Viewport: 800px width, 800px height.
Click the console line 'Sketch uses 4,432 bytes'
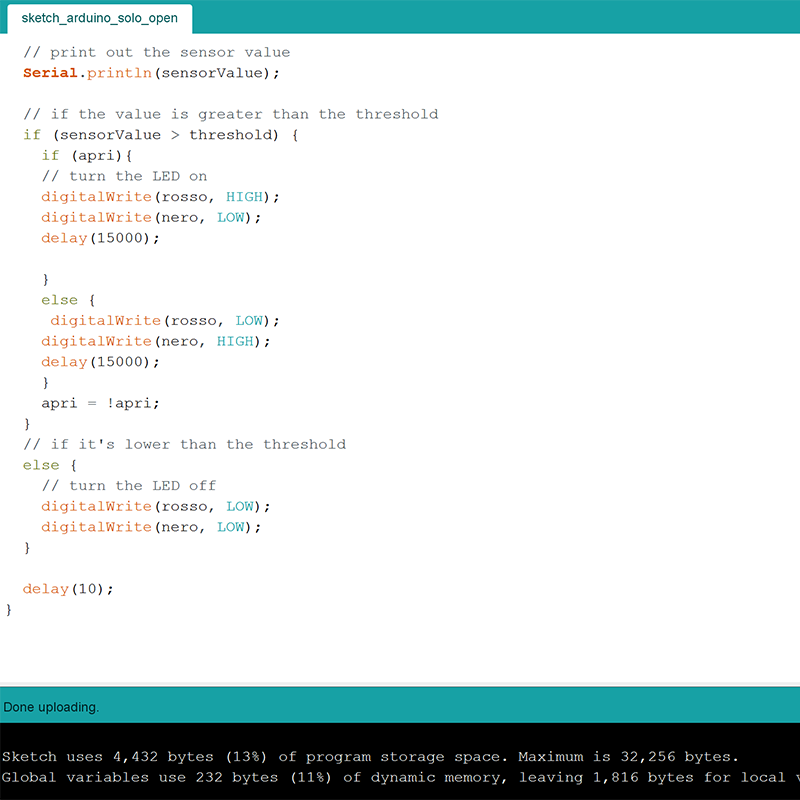(x=370, y=757)
